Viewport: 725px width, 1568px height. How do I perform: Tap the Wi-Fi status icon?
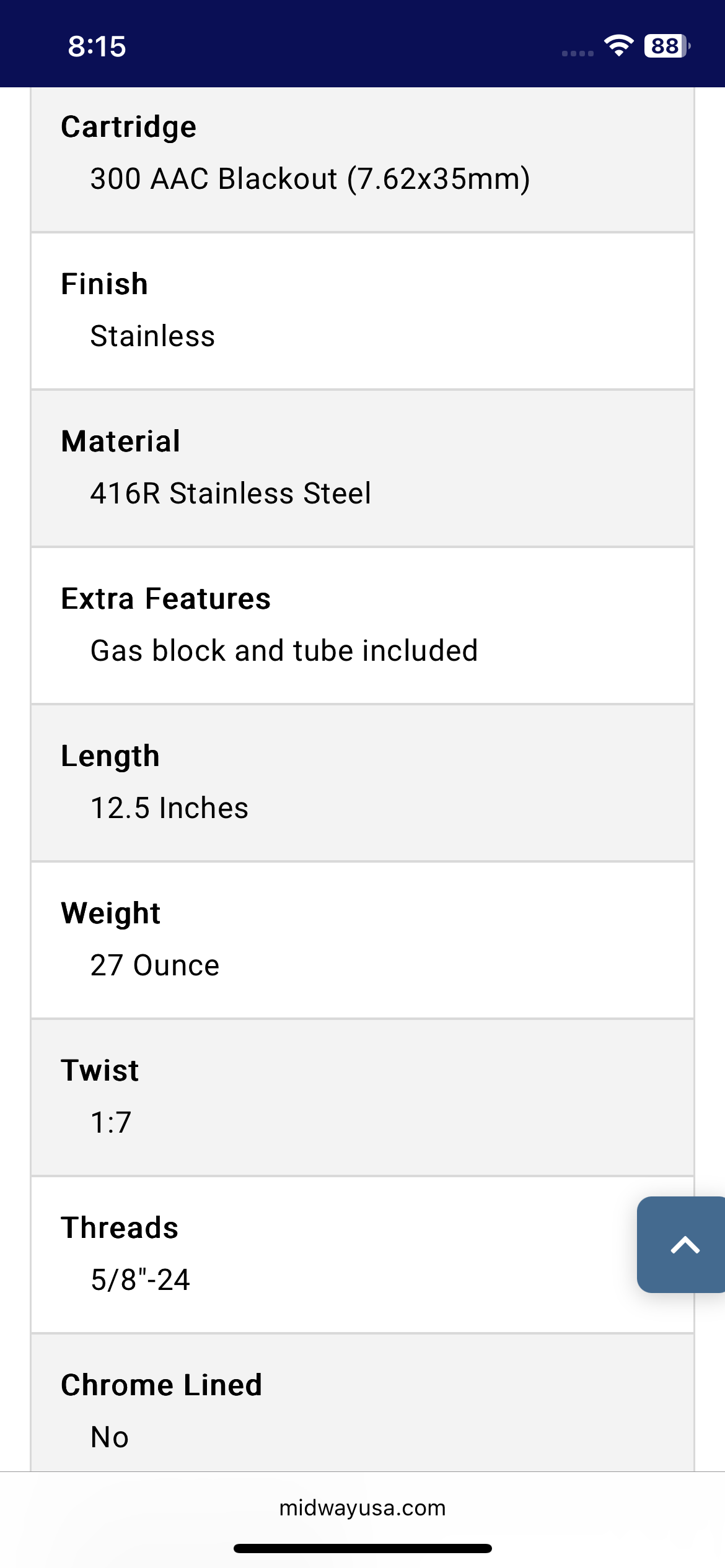coord(618,46)
